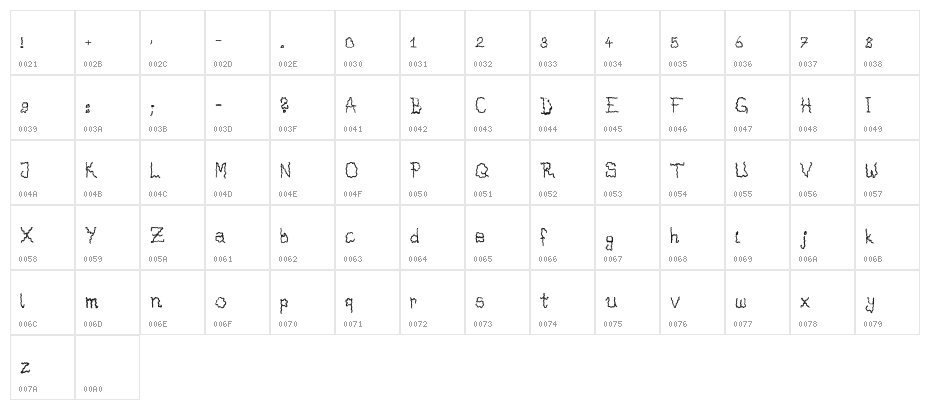
Task: Select the uppercase M glyph 004D
Action: [237, 173]
